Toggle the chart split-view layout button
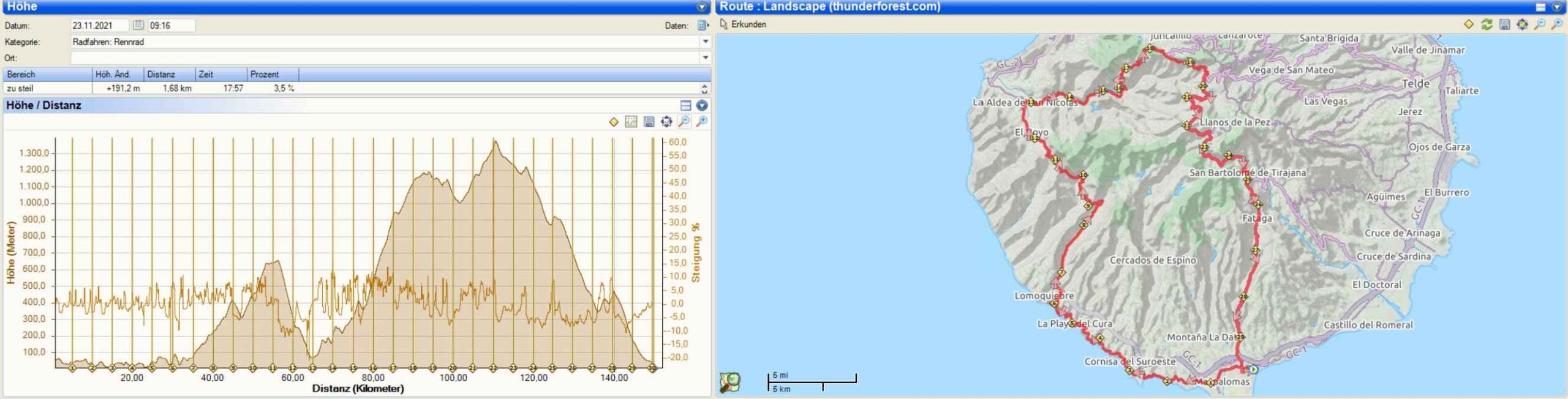Image resolution: width=1568 pixels, height=399 pixels. 685,105
